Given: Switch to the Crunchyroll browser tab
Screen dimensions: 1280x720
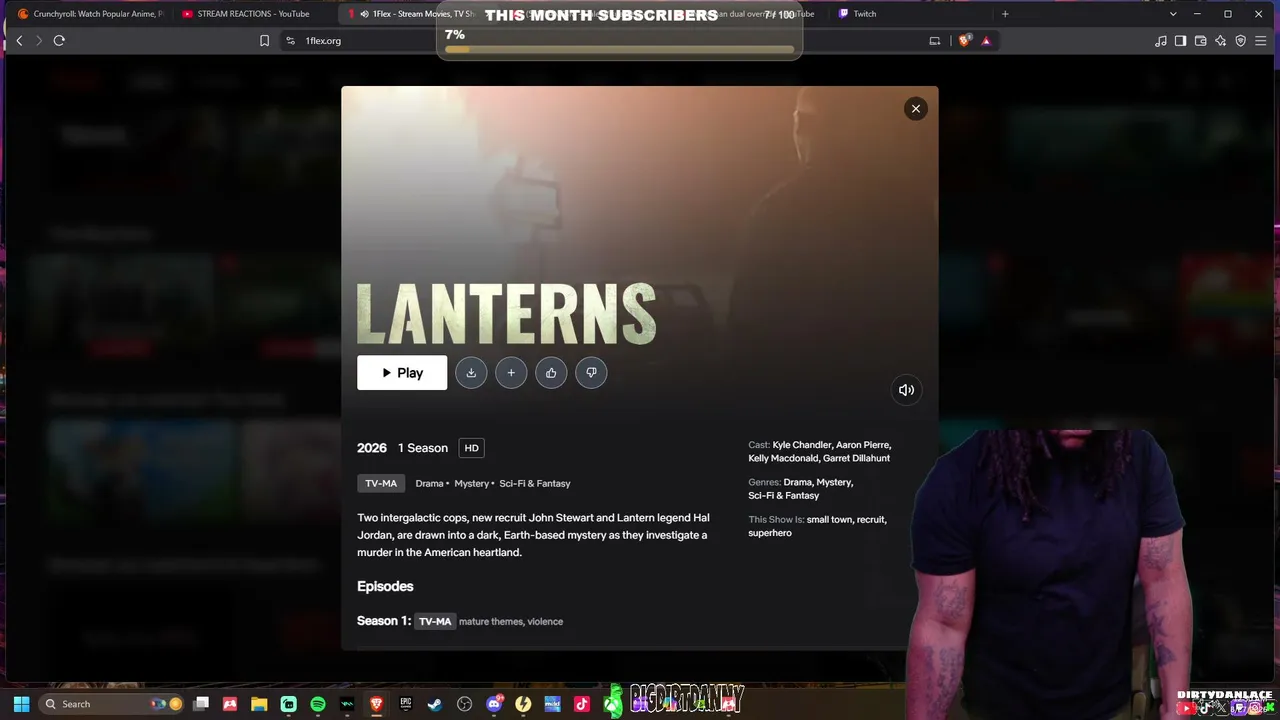Looking at the screenshot, I should (90, 14).
